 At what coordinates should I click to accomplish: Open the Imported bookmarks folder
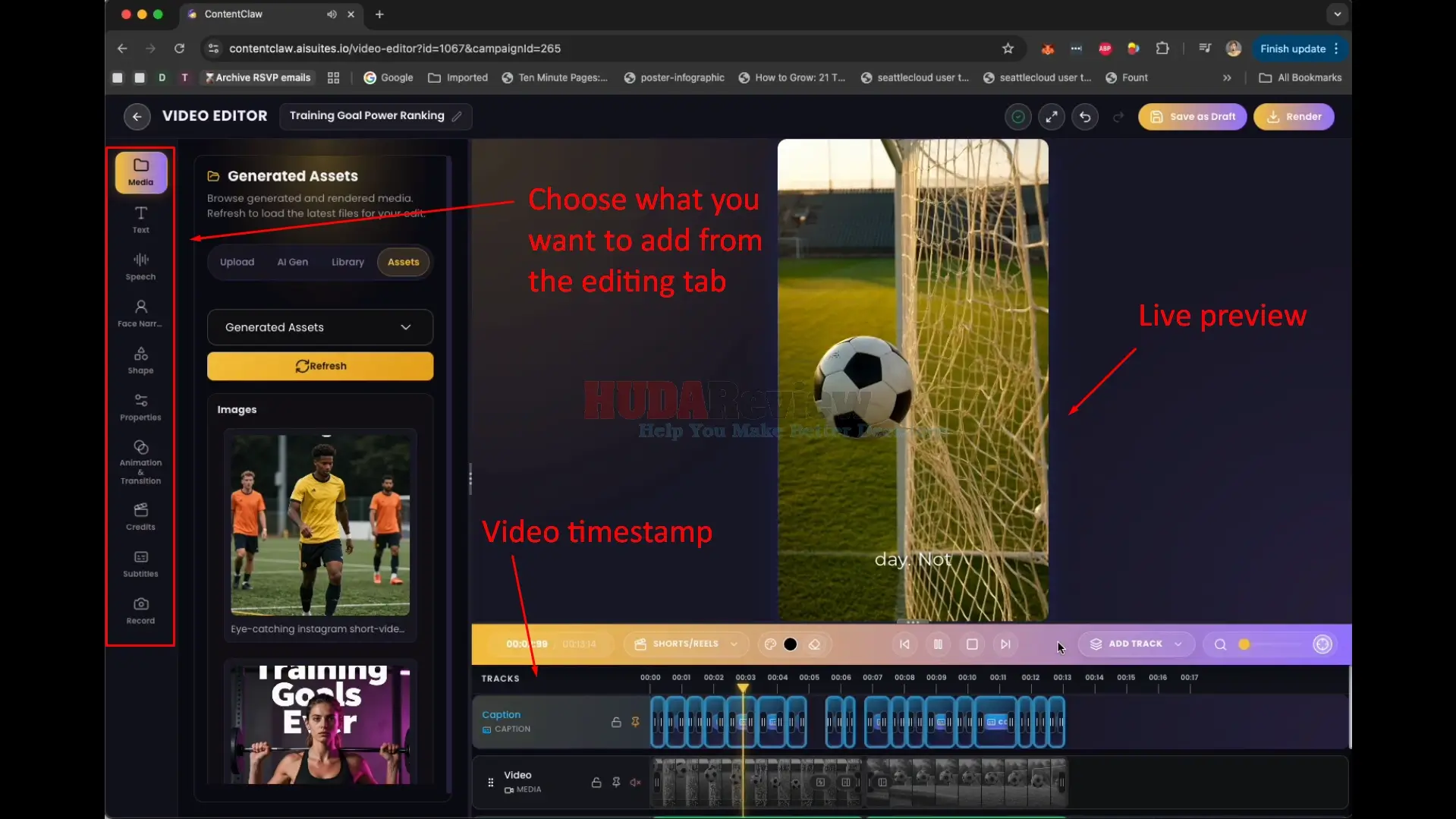[x=458, y=77]
